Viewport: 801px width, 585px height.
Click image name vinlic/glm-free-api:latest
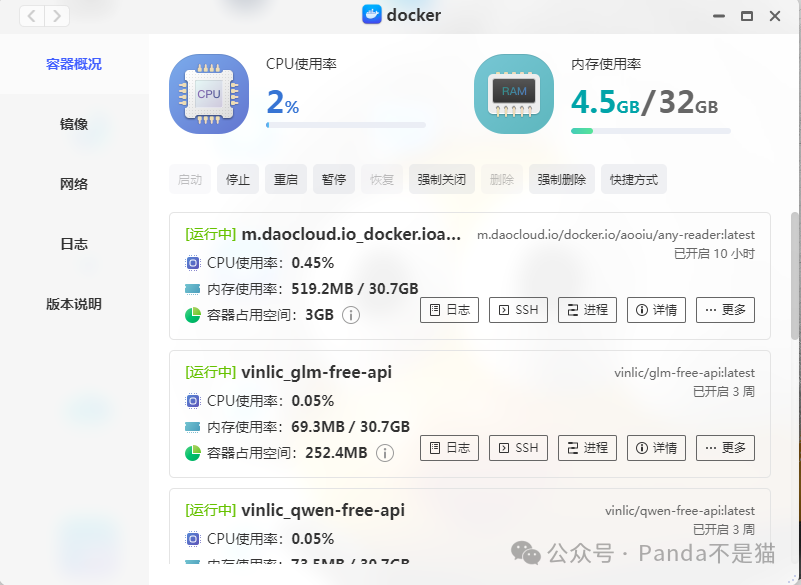(x=685, y=373)
